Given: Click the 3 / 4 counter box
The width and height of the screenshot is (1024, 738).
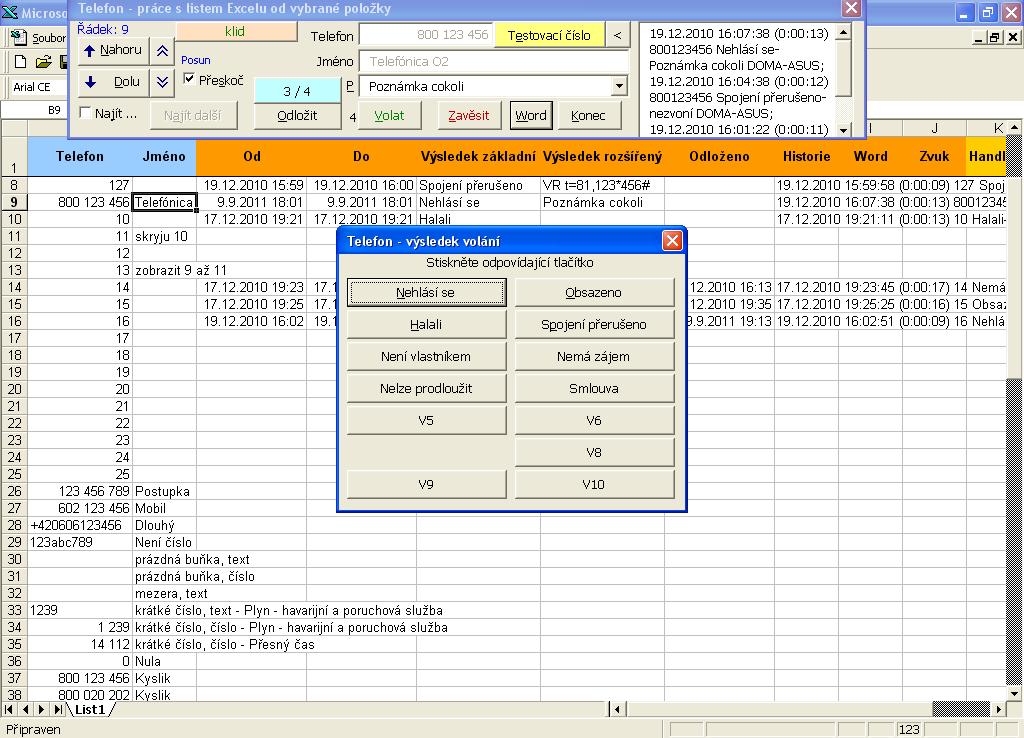Looking at the screenshot, I should (x=297, y=91).
